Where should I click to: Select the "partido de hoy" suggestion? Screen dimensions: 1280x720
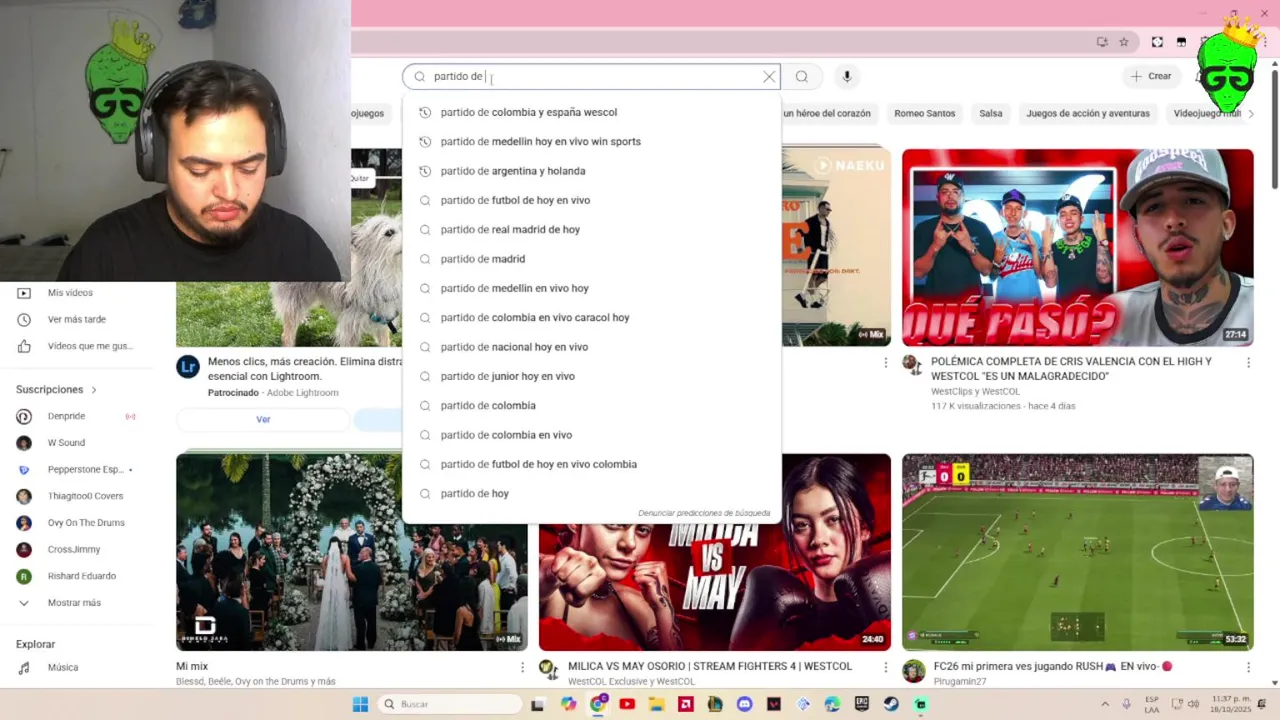coord(591,493)
